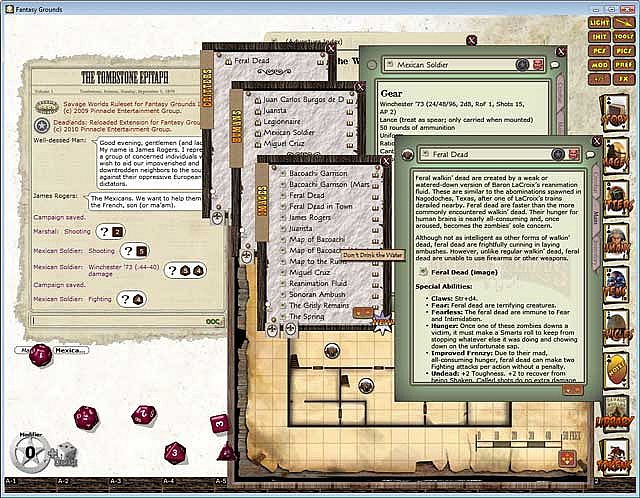Viewport: 640px width, 498px height.
Task: Open the Story card in sidebar
Action: (616, 113)
